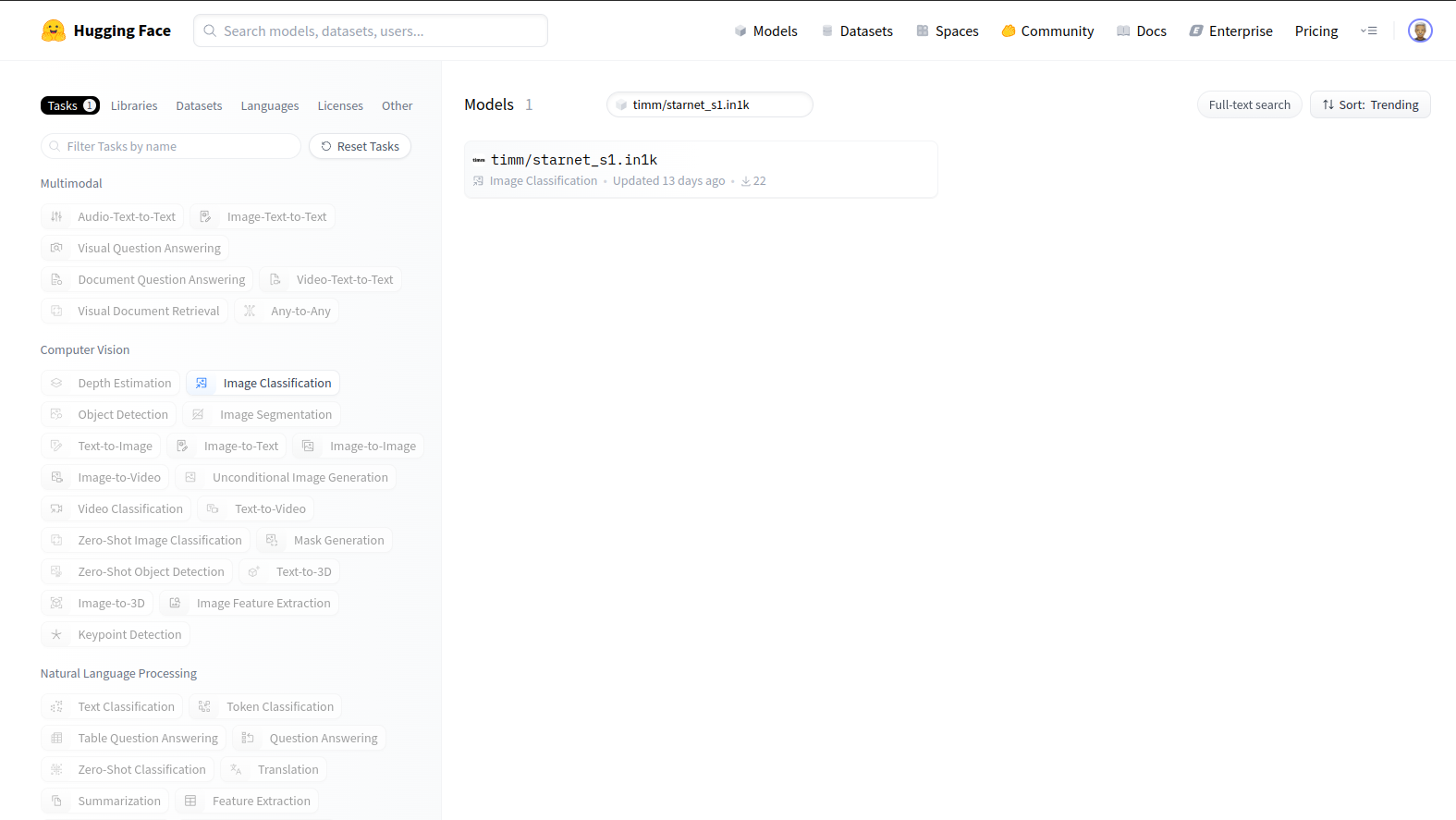Image resolution: width=1456 pixels, height=820 pixels.
Task: Open Models in top navigation
Action: pyautogui.click(x=765, y=31)
